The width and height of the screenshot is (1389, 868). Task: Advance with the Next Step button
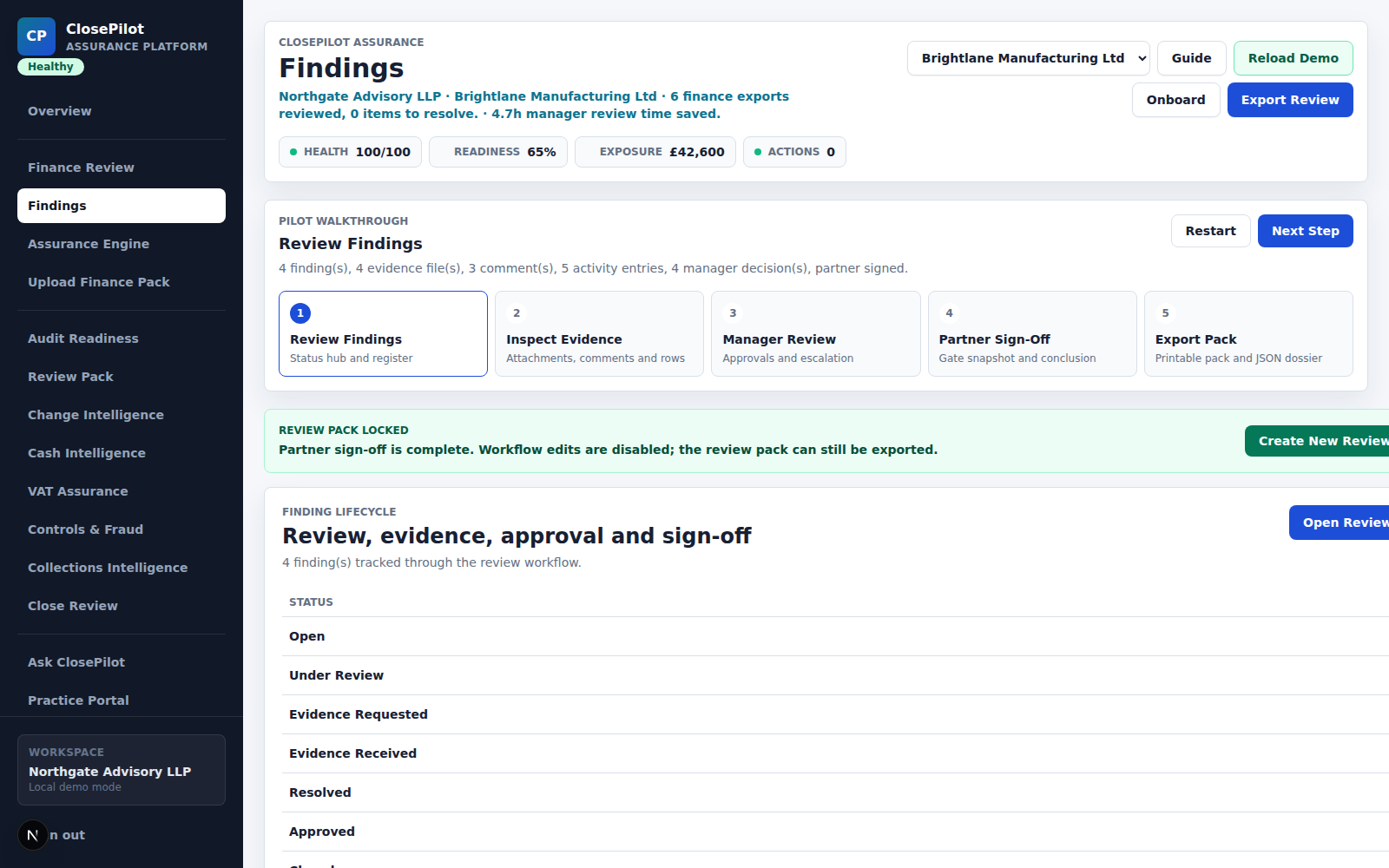tap(1305, 231)
